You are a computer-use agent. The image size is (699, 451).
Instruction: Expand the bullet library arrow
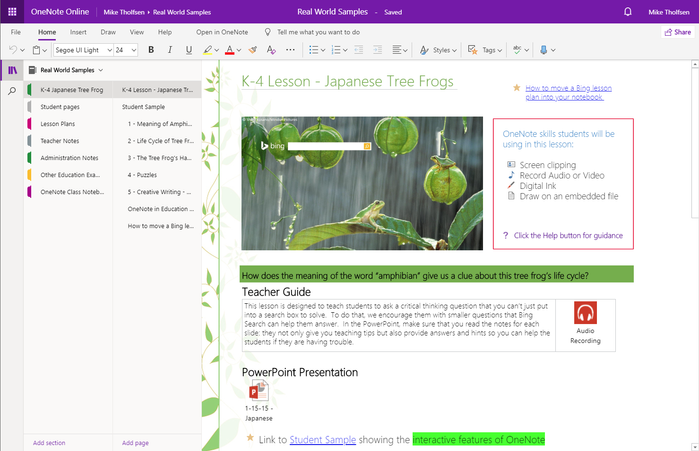coord(323,50)
